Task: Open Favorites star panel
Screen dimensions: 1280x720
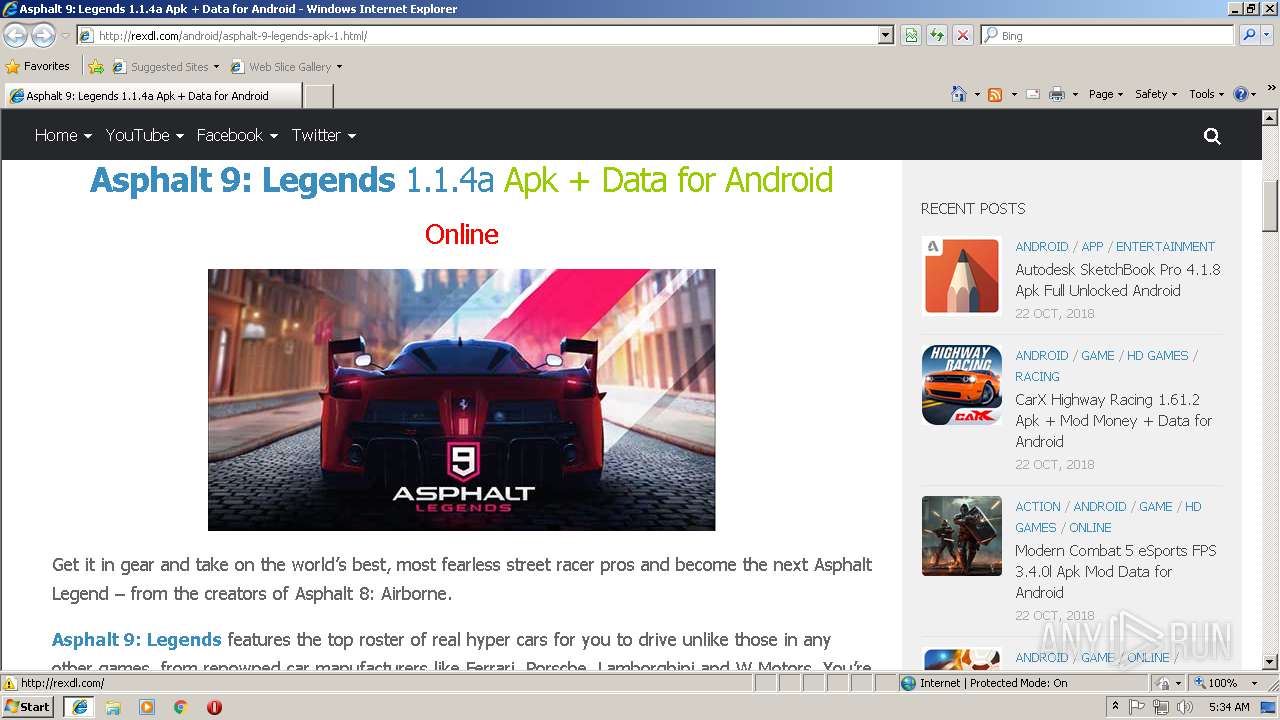Action: pyautogui.click(x=37, y=66)
